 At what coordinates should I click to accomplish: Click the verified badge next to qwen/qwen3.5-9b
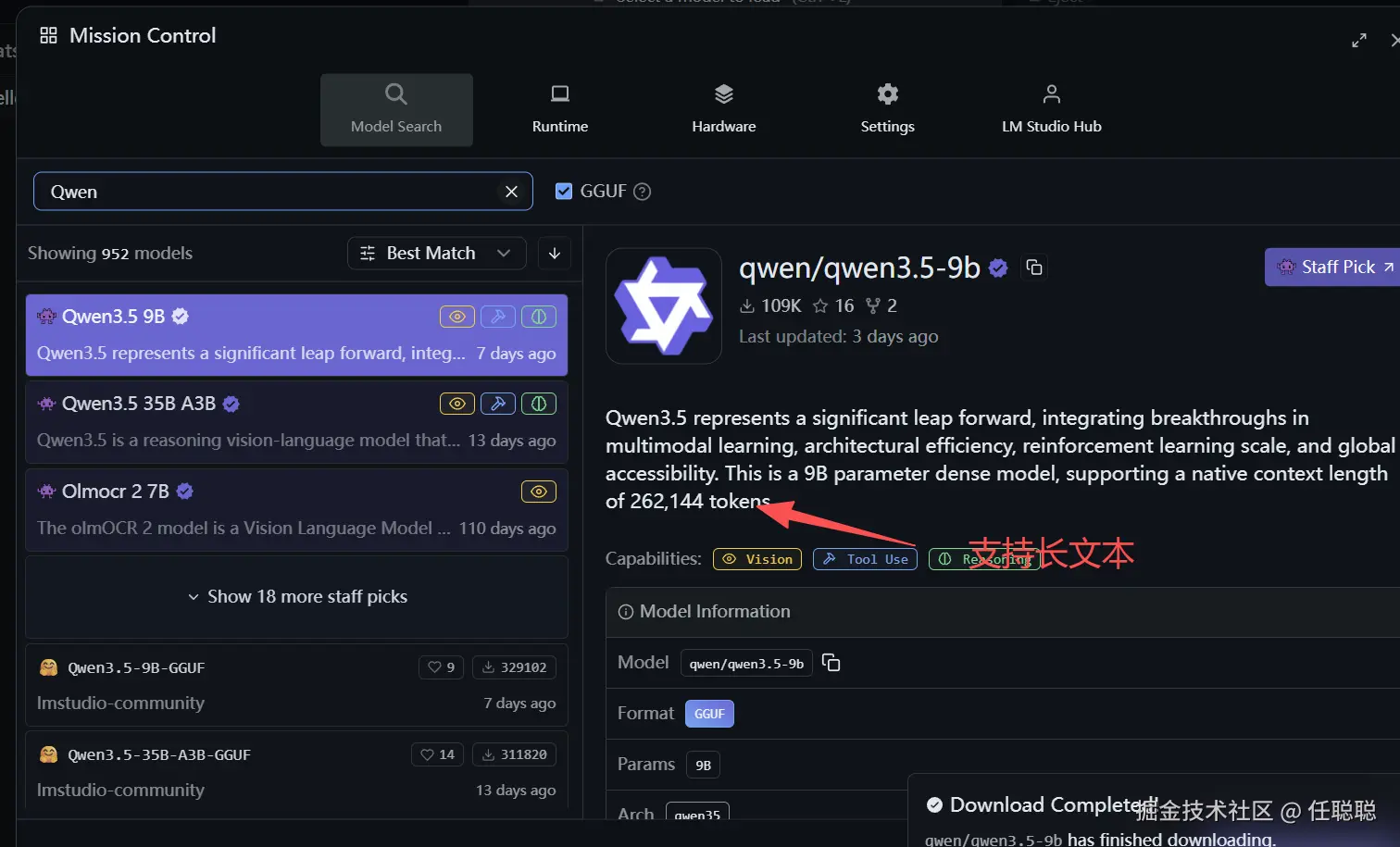pos(998,268)
